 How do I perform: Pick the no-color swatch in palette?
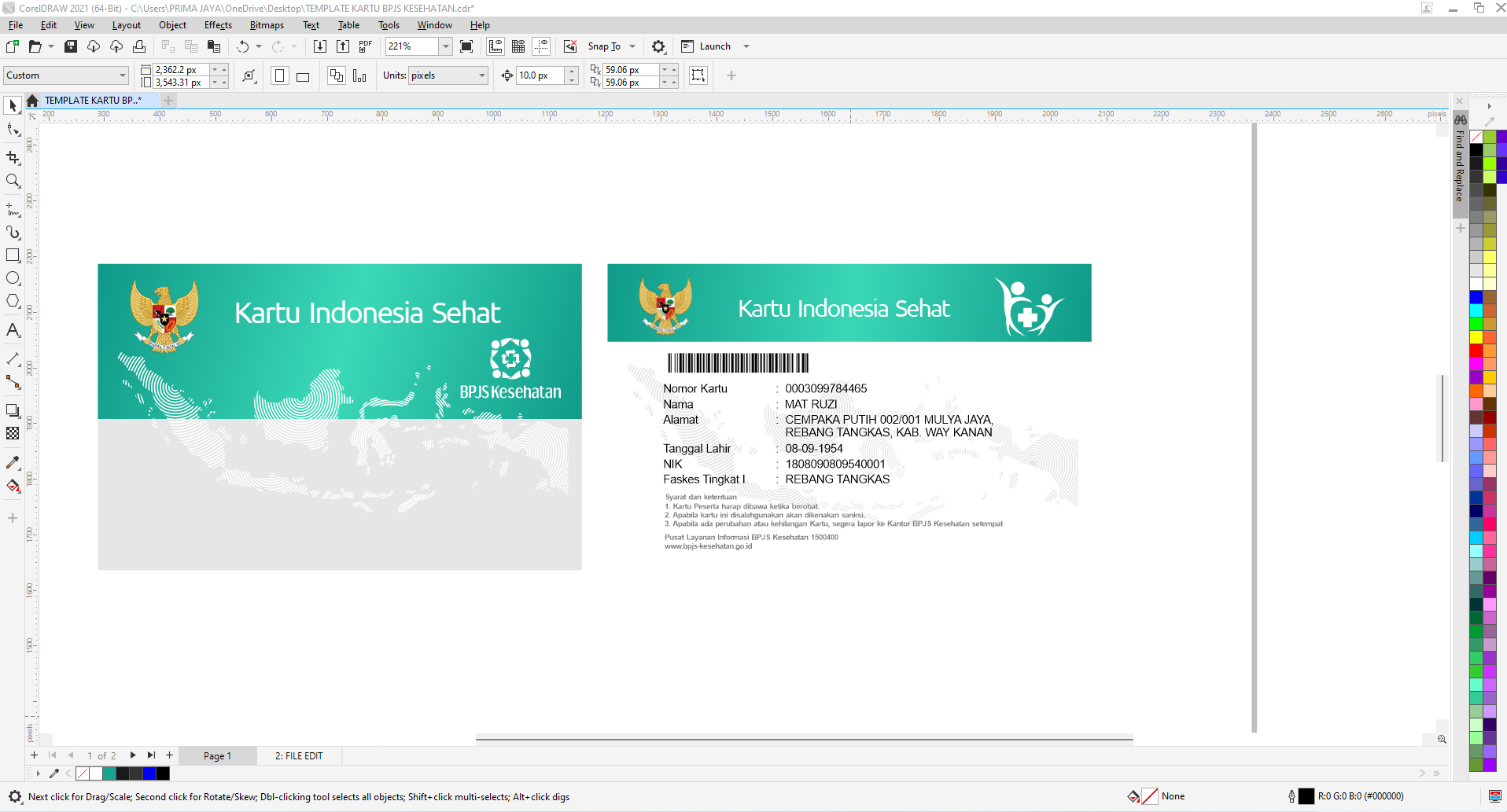pyautogui.click(x=1476, y=137)
